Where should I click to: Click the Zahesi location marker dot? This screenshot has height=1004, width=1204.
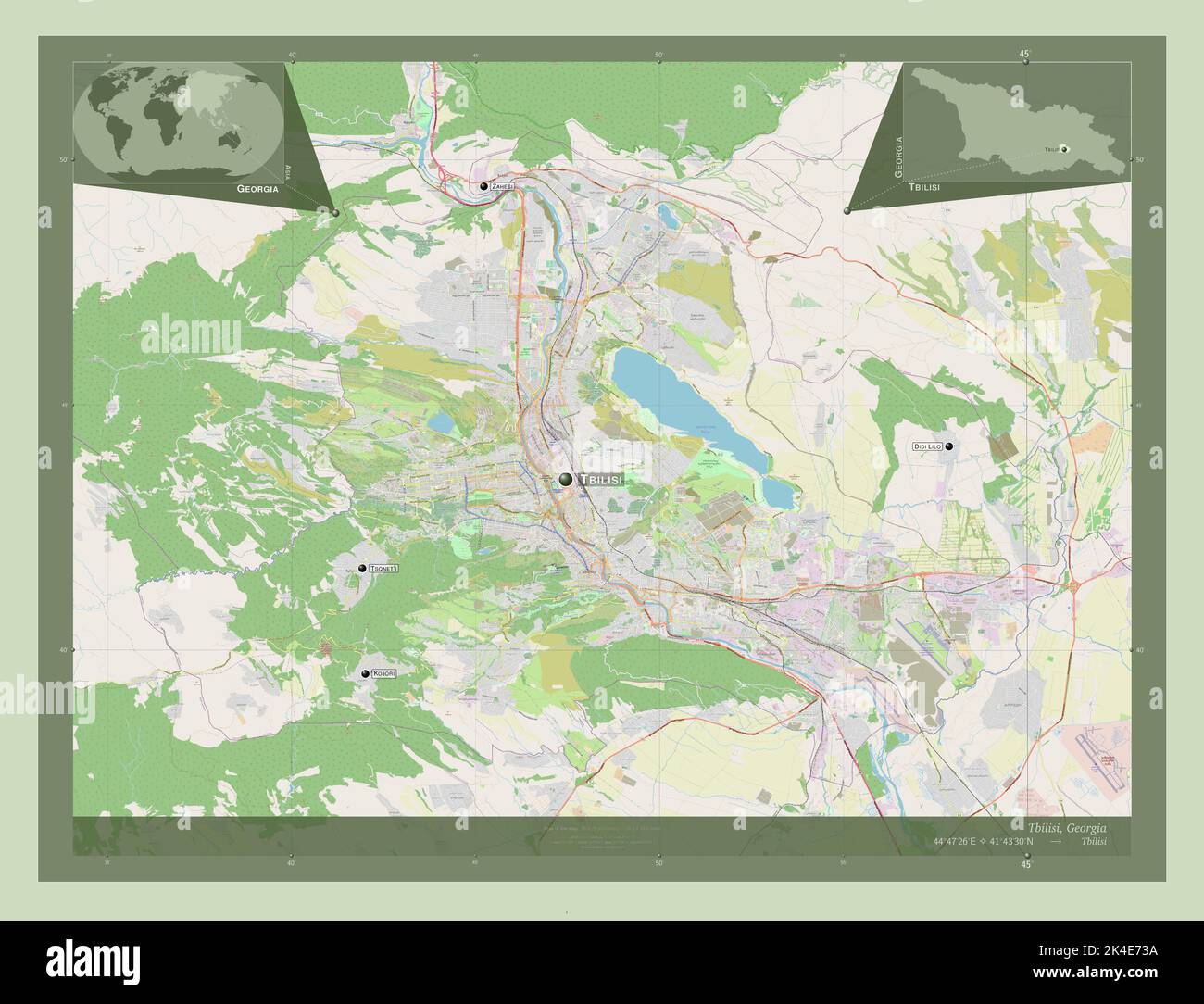click(483, 186)
